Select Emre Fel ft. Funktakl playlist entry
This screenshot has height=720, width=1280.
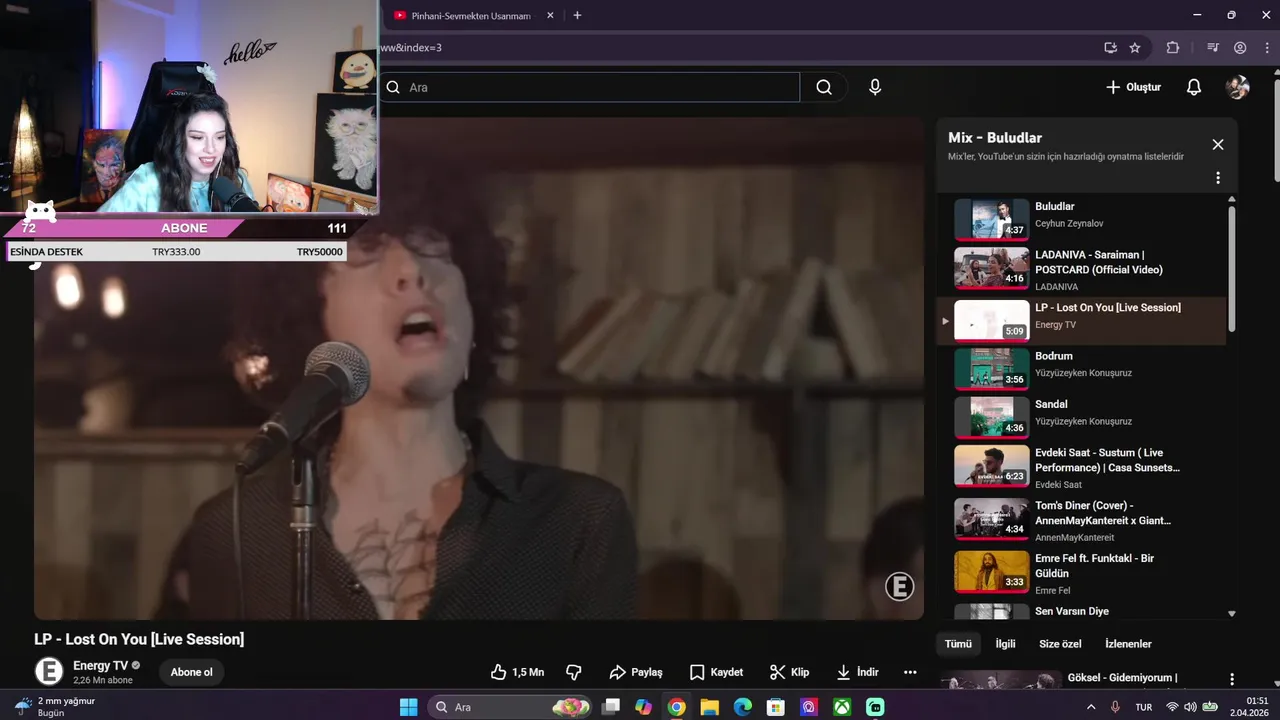[x=1082, y=573]
